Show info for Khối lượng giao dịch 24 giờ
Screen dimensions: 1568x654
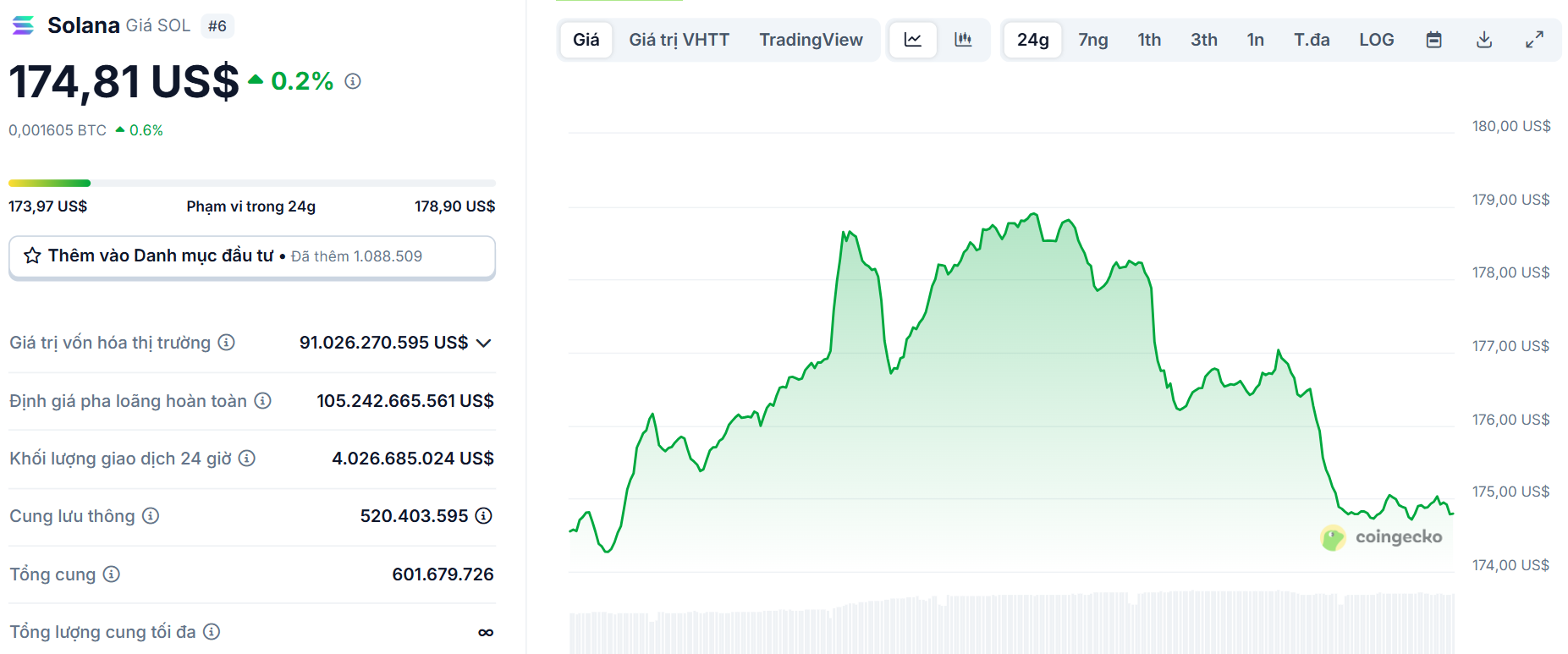(246, 458)
